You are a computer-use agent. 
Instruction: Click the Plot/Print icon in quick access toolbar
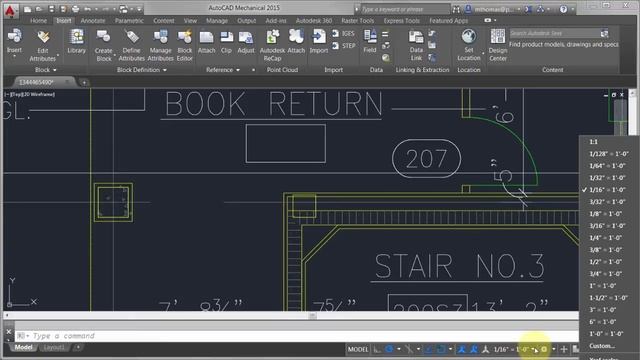(x=76, y=9)
